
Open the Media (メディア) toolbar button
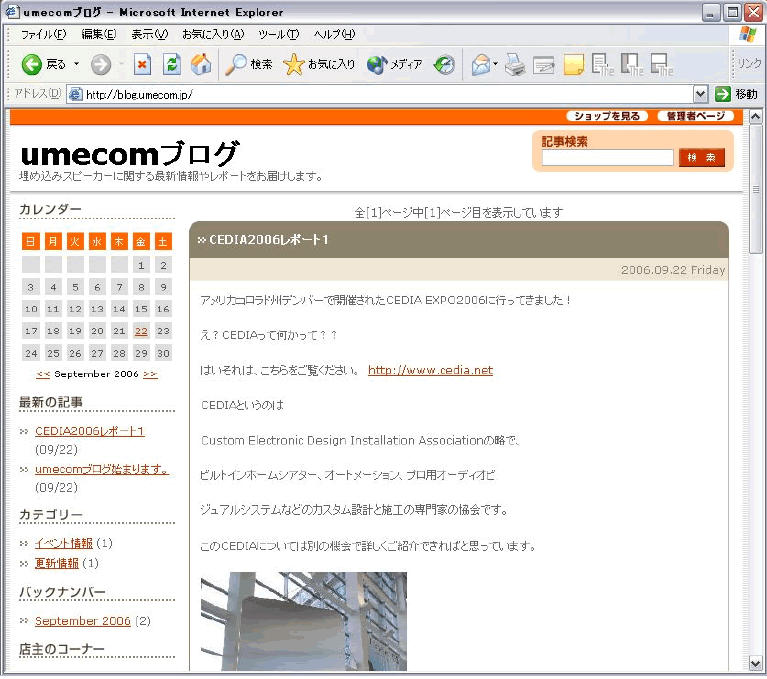coord(394,65)
